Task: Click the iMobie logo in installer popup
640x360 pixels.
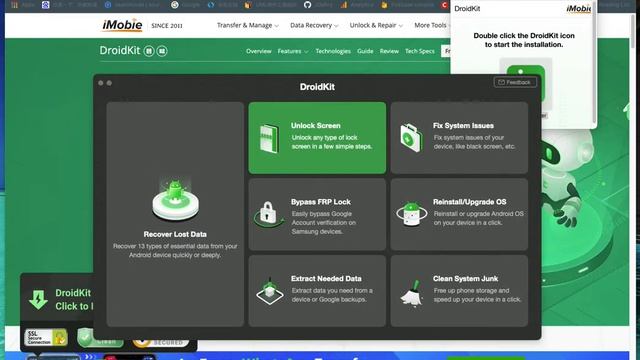Action: (578, 9)
